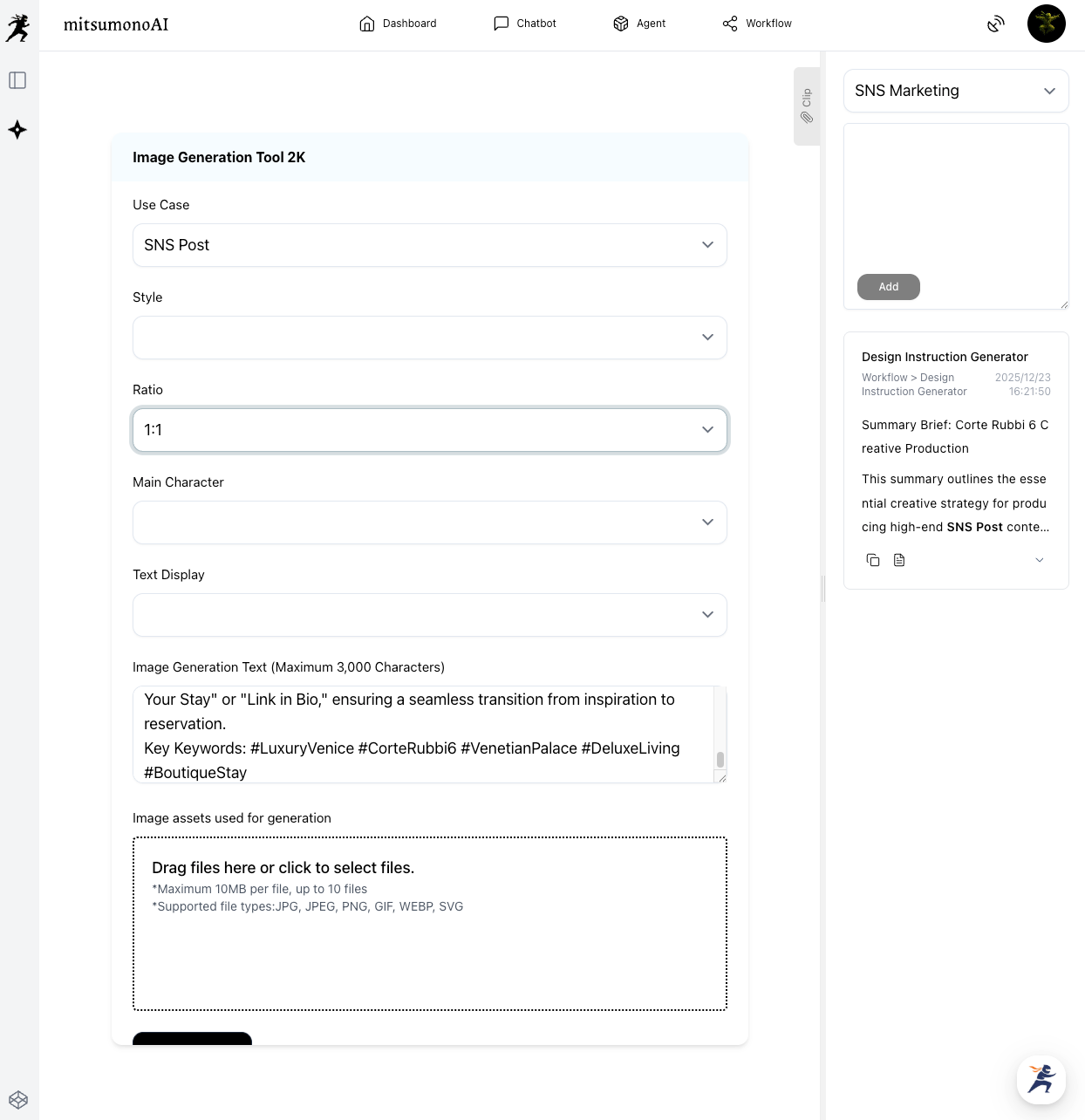This screenshot has height=1120, width=1085.
Task: Open the SNS Marketing category dropdown
Action: point(955,91)
